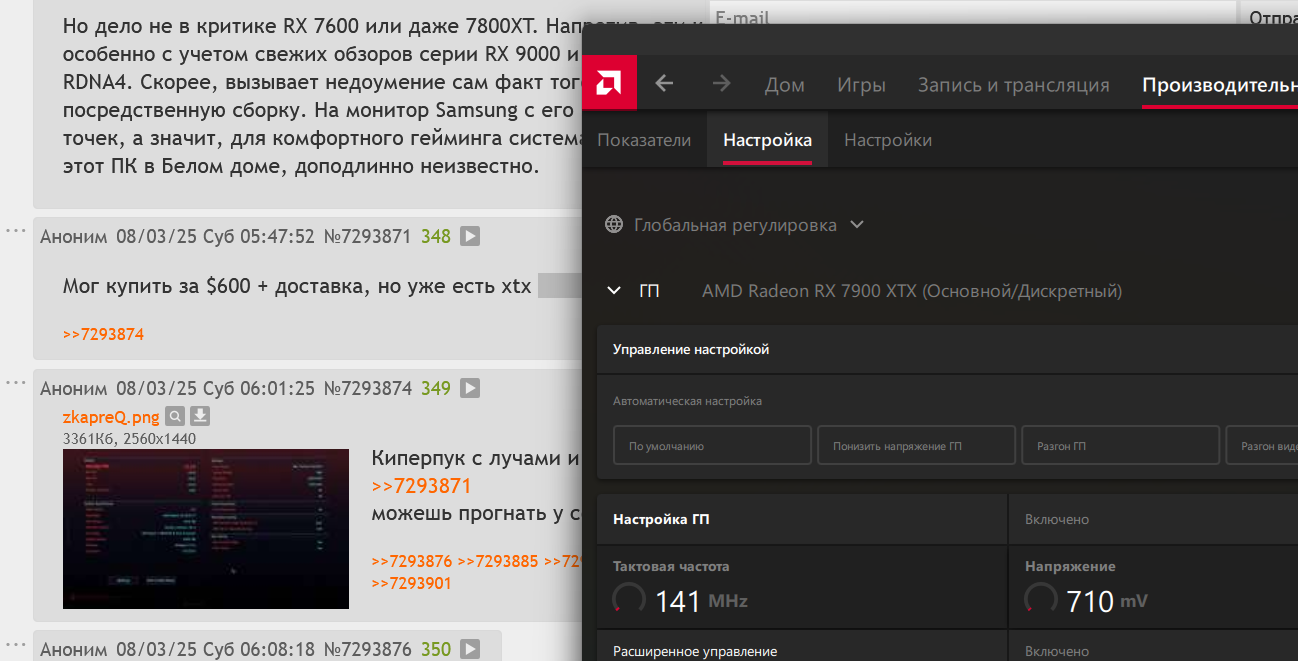Image resolution: width=1298 pixels, height=661 pixels.
Task: Open post menu dots for post №7293874
Action: click(15, 383)
